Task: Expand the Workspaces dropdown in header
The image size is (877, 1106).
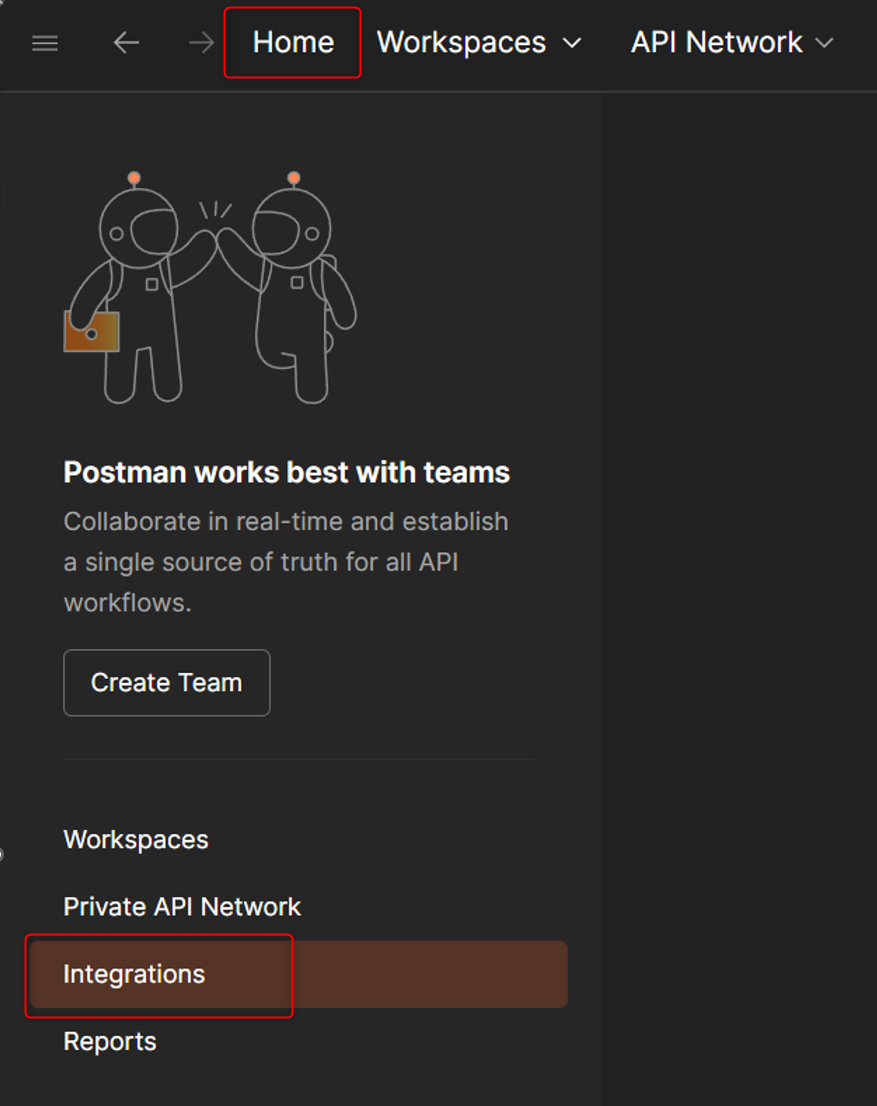Action: click(479, 42)
